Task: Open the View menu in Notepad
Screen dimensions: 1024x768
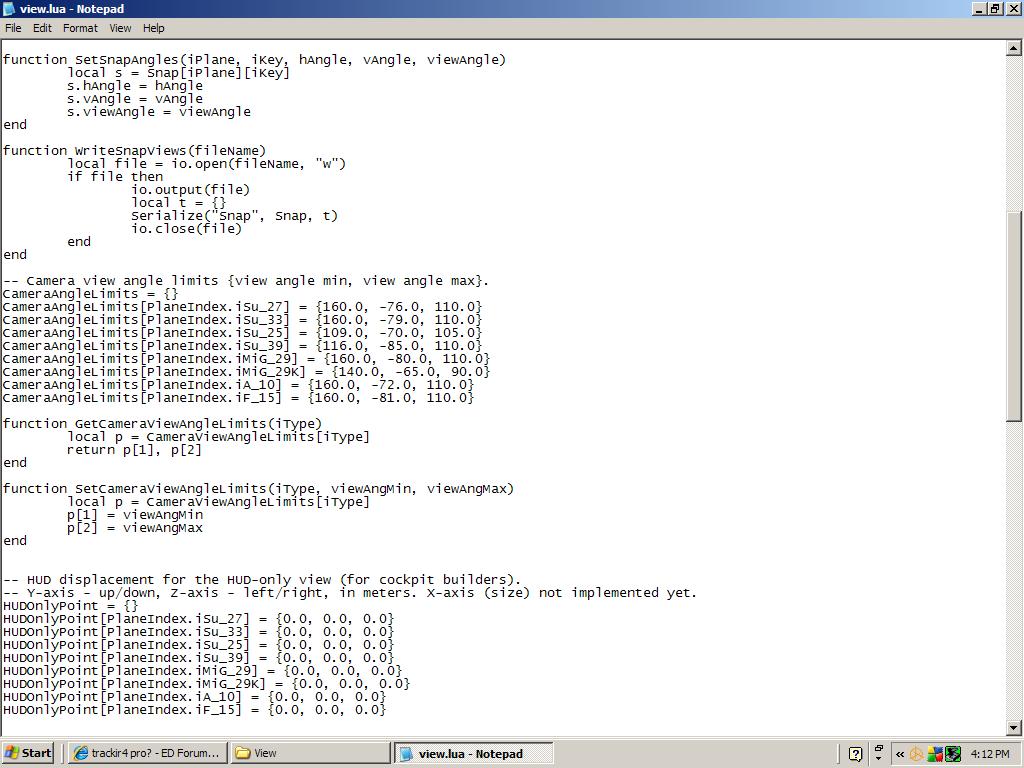Action: coord(120,28)
